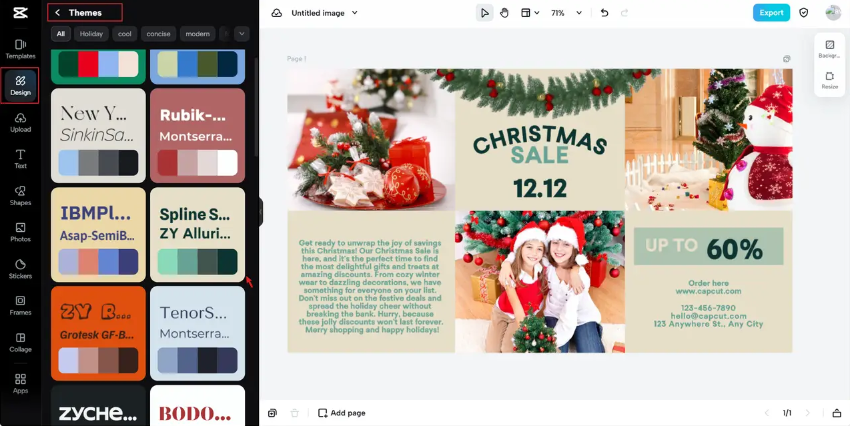Select the All filter tag
The image size is (850, 426).
tap(61, 34)
